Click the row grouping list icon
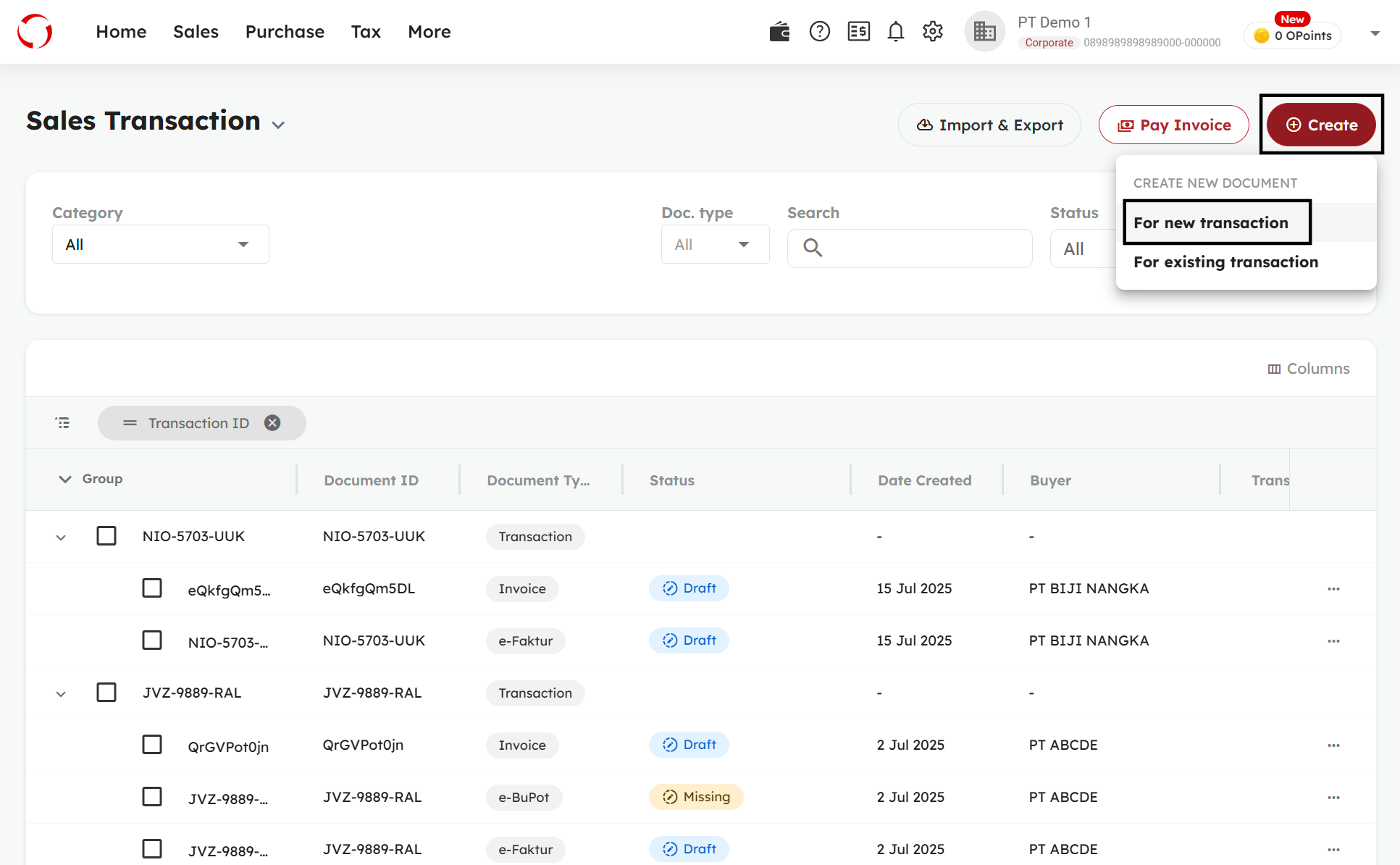Viewport: 1400px width, 865px height. [63, 423]
